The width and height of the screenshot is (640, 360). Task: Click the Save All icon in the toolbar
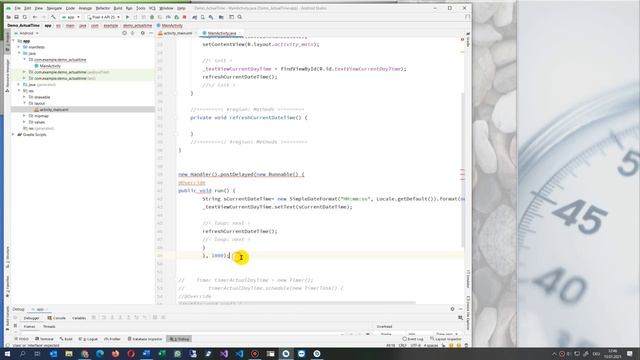point(16,17)
